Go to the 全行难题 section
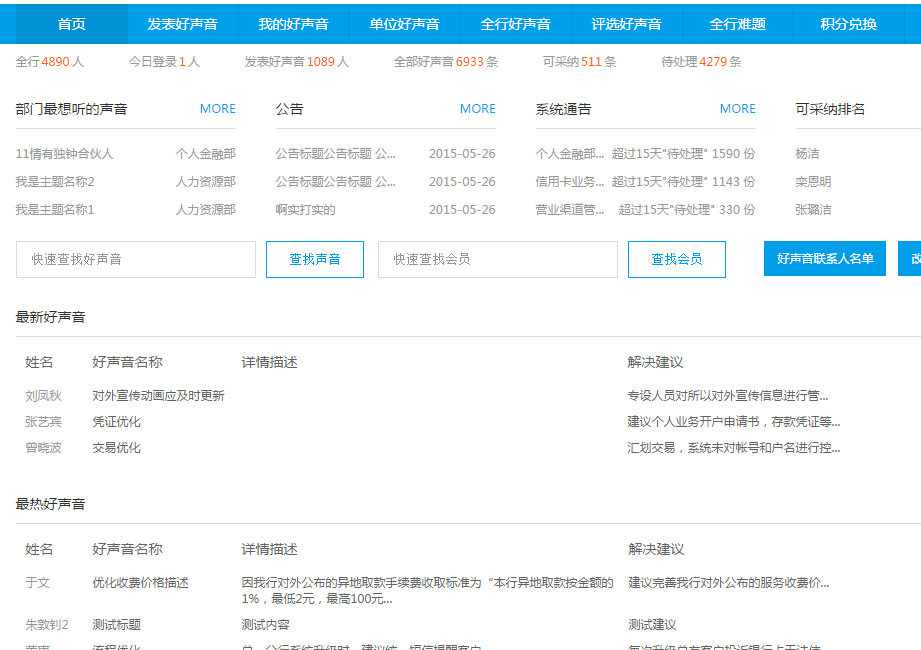Image resolution: width=921 pixels, height=650 pixels. [x=736, y=23]
